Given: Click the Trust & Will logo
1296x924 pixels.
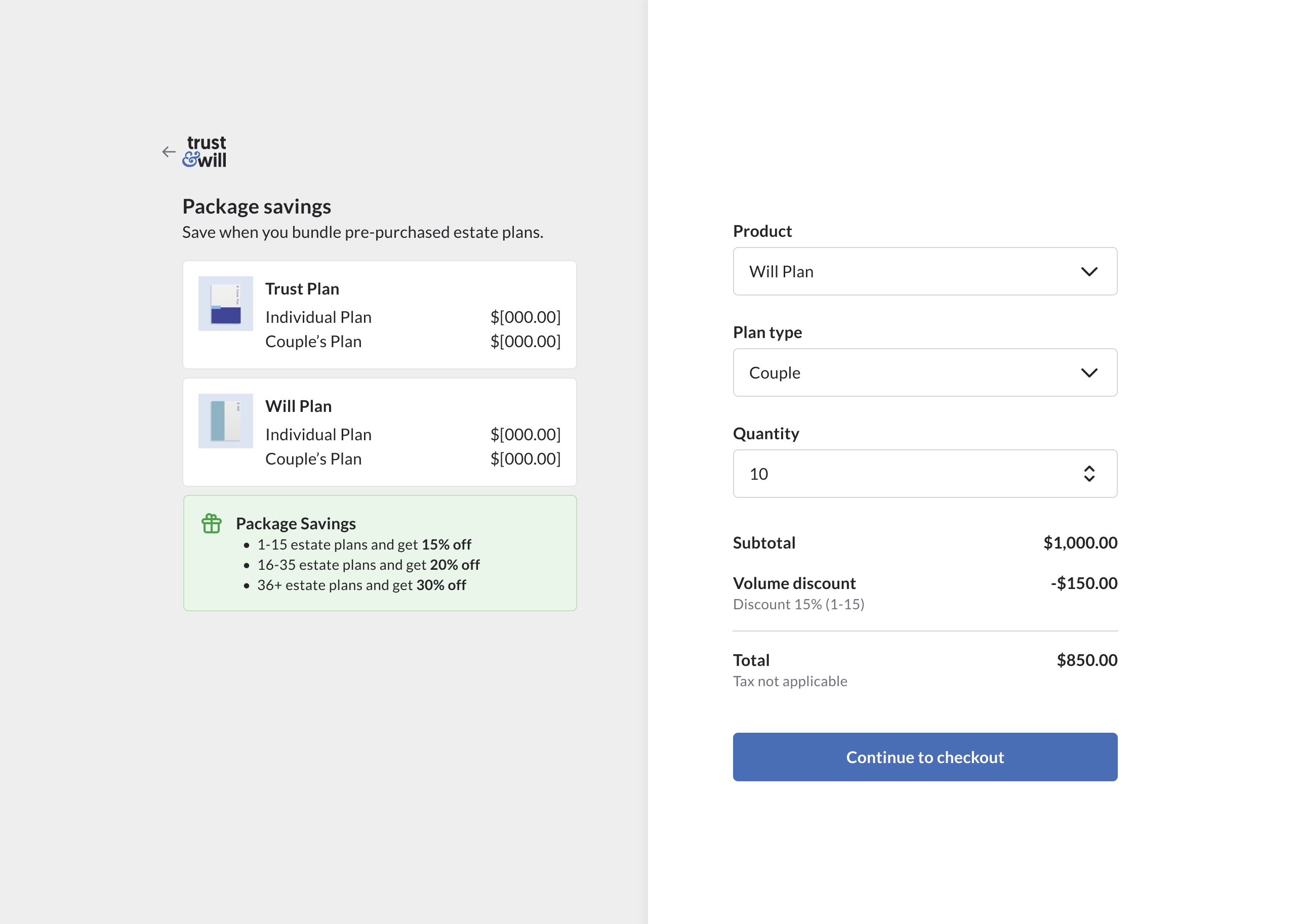Looking at the screenshot, I should point(205,151).
